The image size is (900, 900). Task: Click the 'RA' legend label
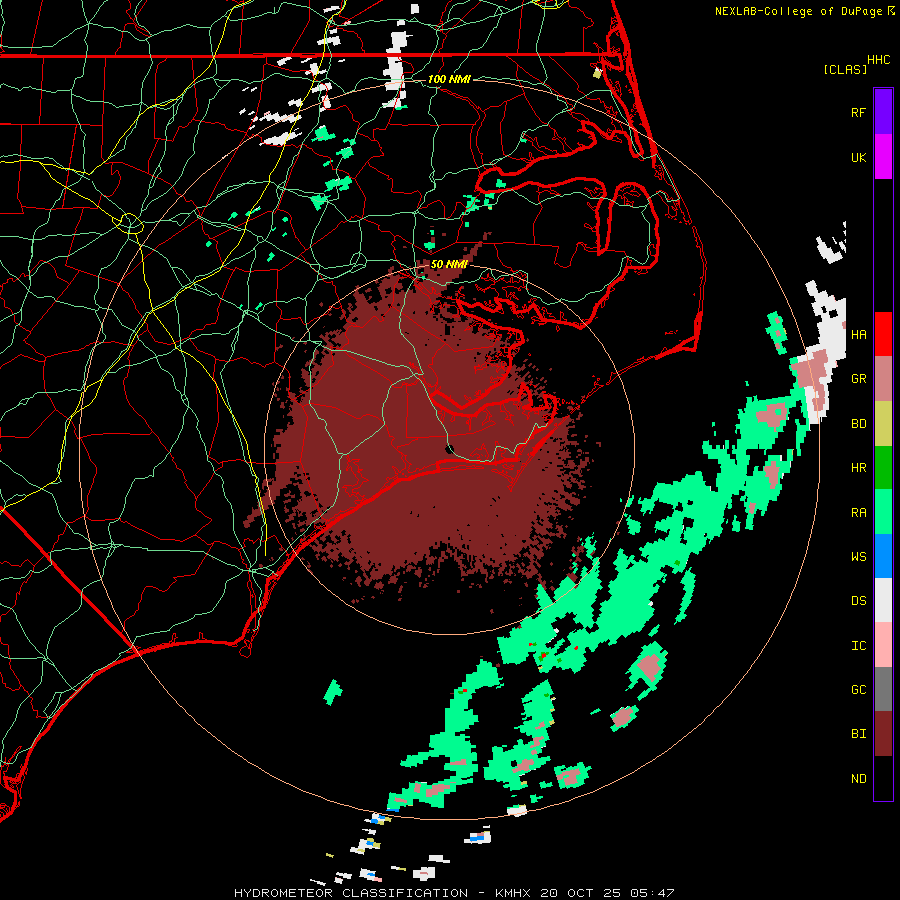[858, 513]
